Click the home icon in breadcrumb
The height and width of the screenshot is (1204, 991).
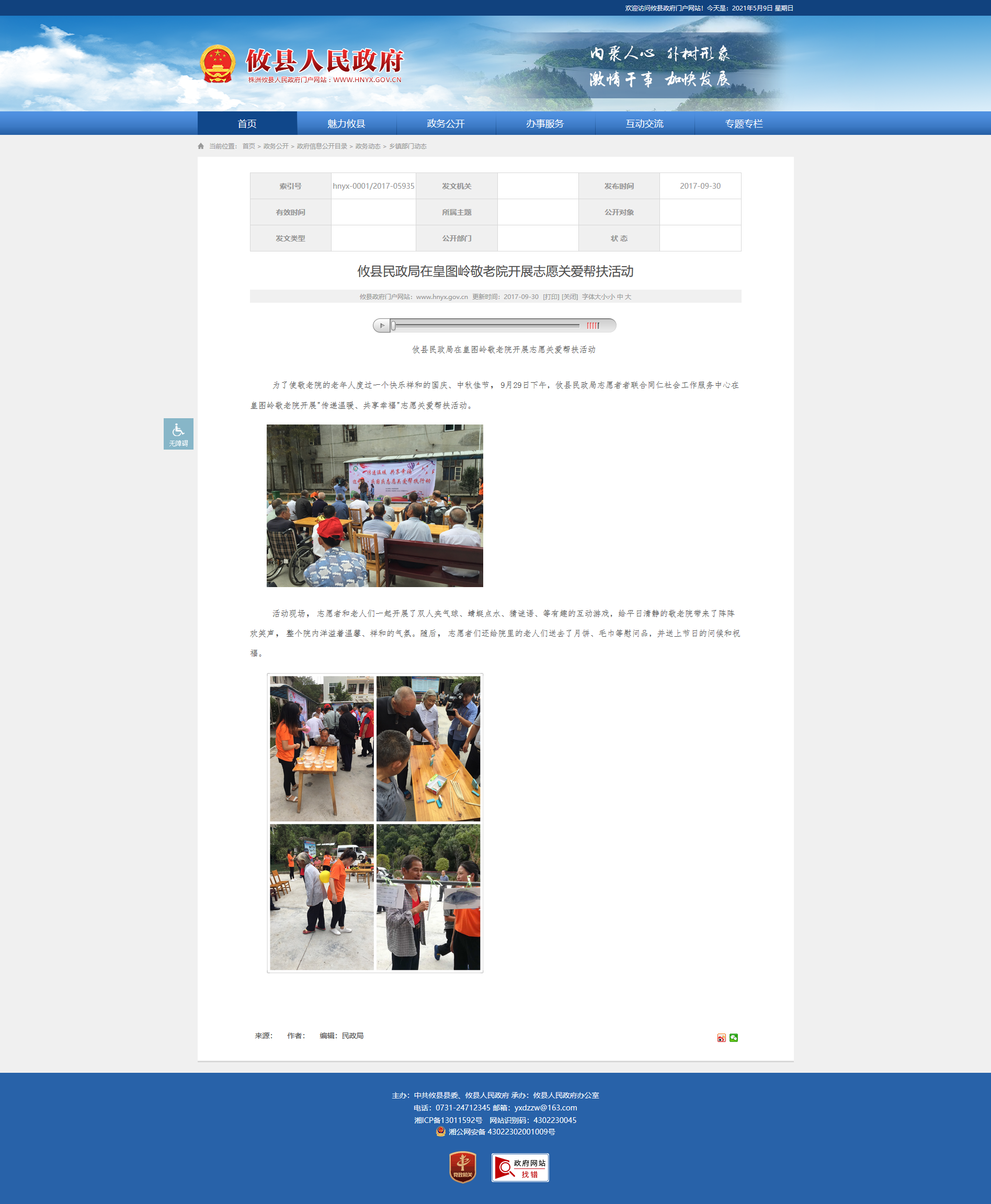[201, 147]
